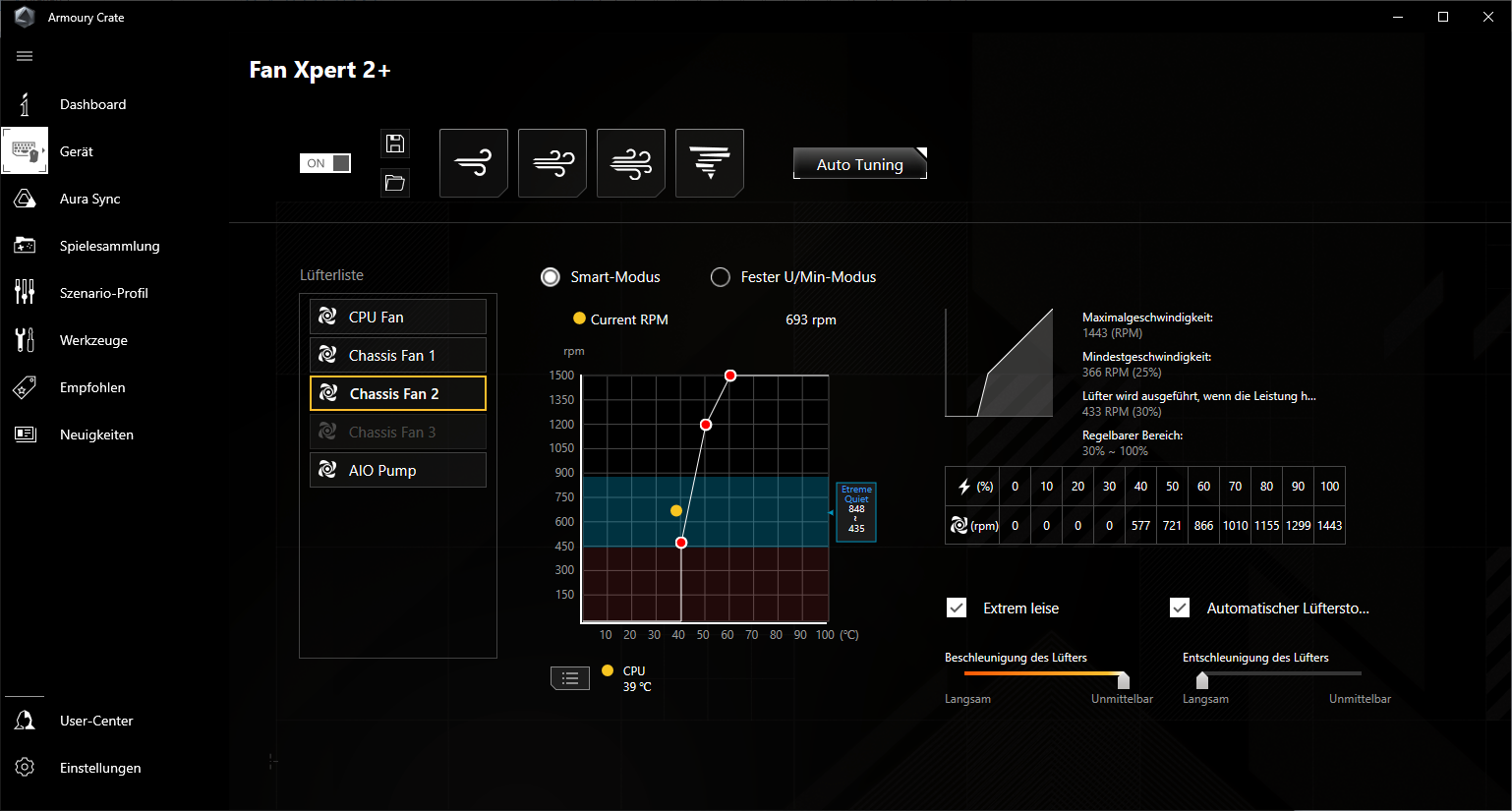Click the Chassis Fan 1 fan icon

pos(328,355)
